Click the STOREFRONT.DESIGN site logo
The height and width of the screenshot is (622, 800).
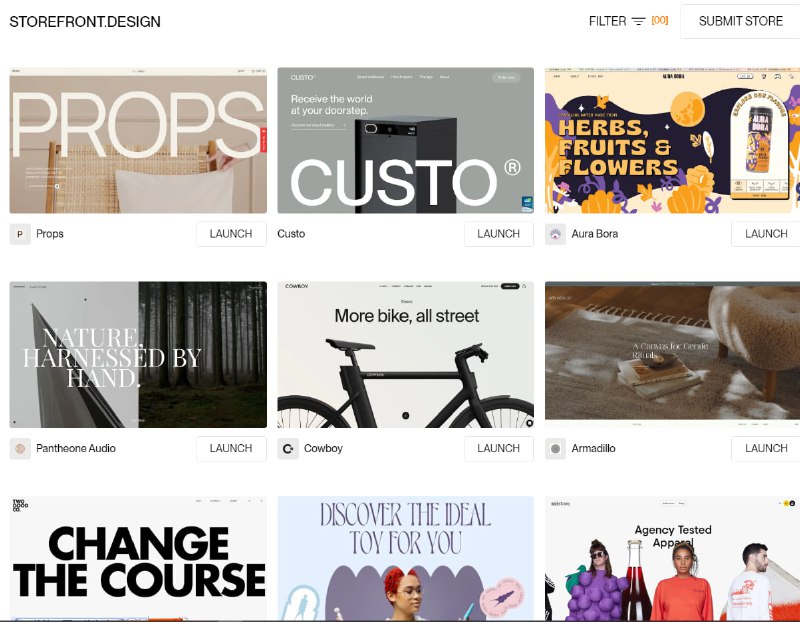pos(85,21)
